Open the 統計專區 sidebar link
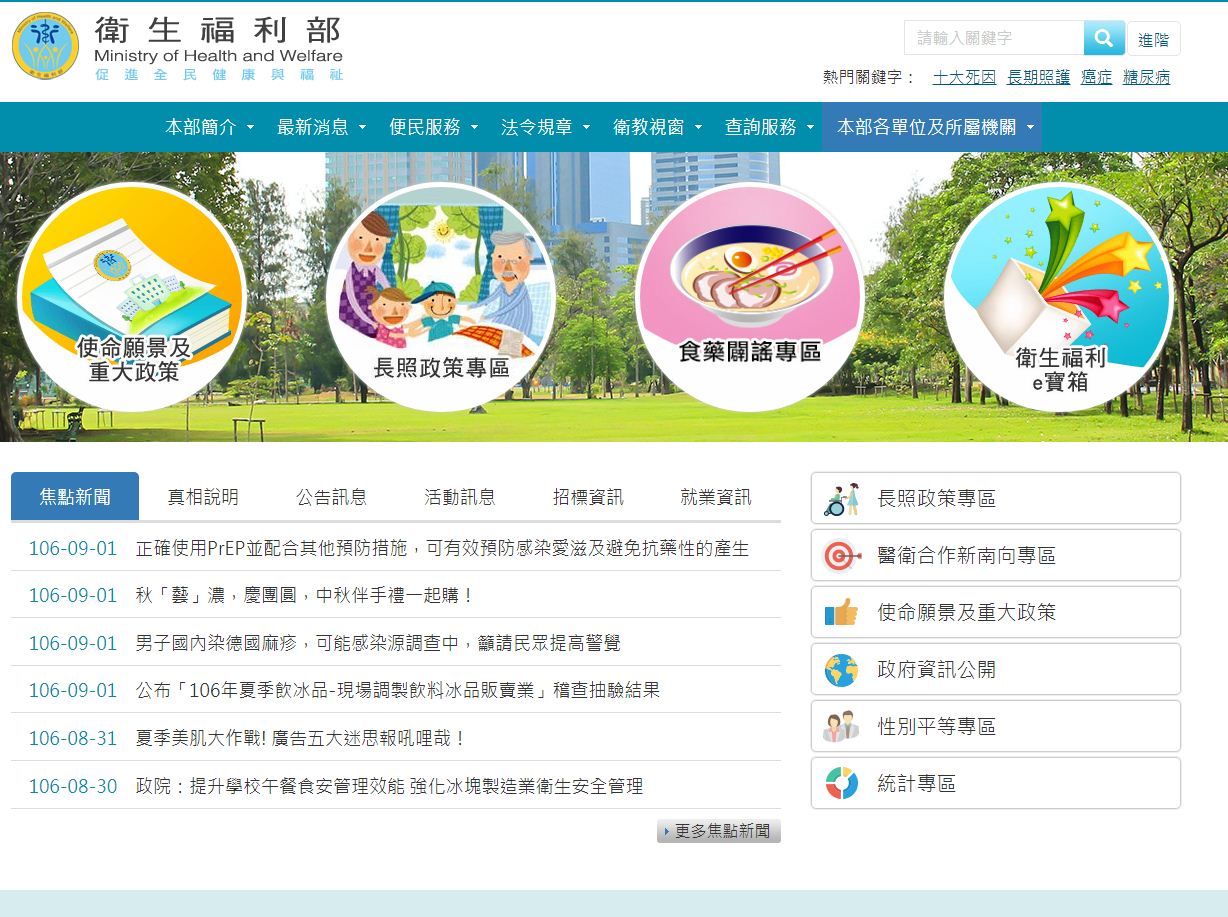 click(x=996, y=783)
